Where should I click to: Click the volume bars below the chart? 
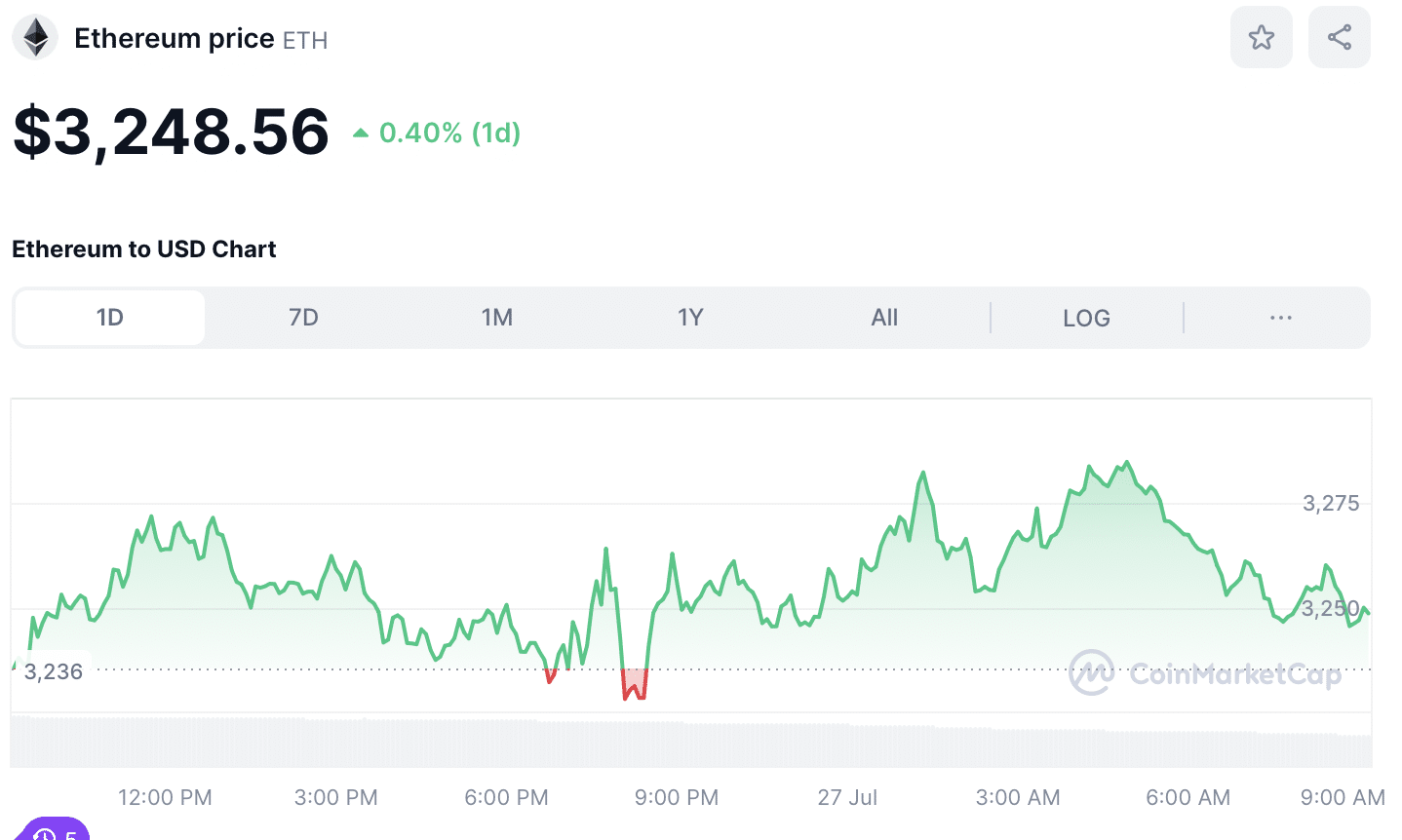691,743
